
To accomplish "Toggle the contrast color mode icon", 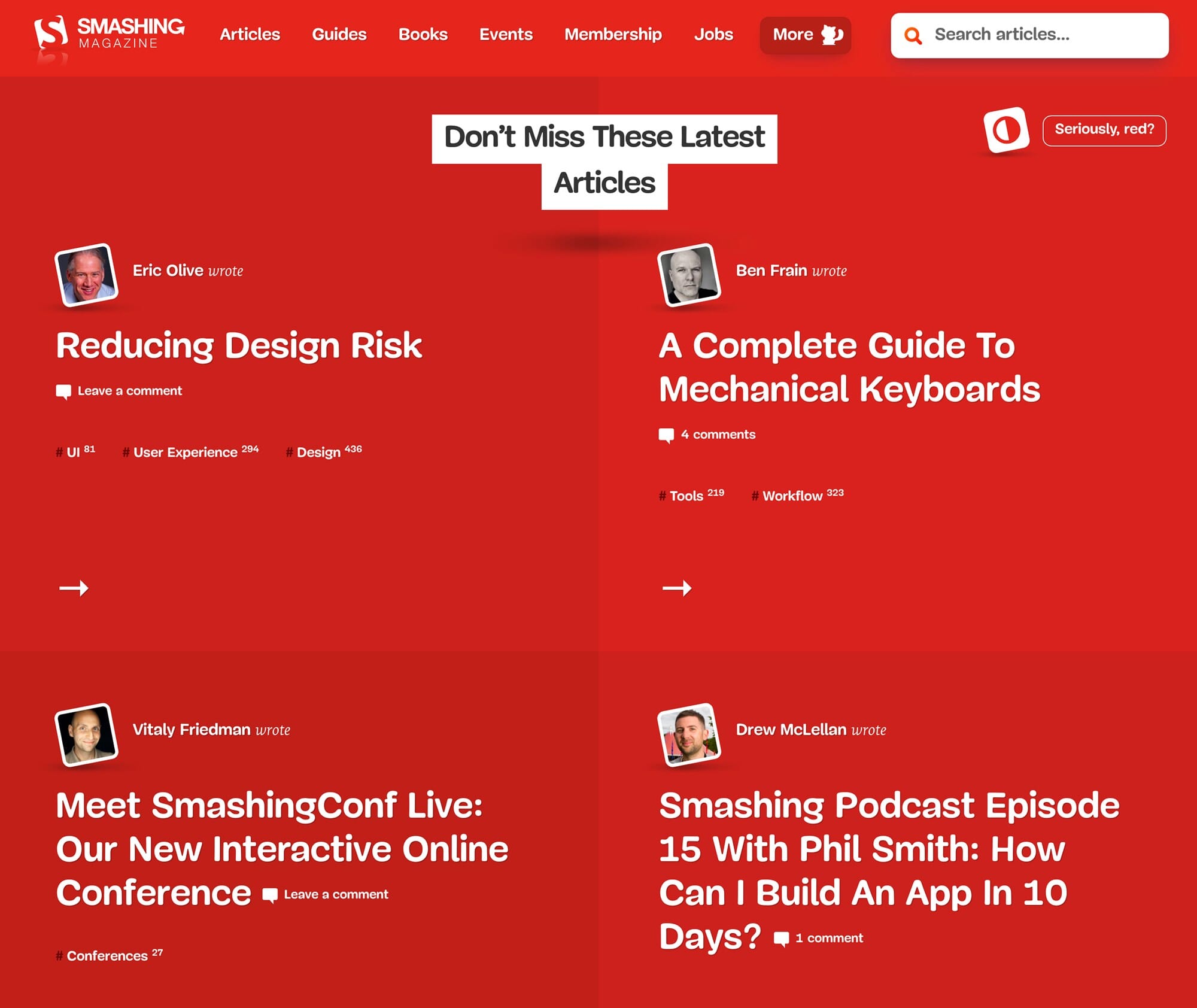I will (x=1007, y=130).
